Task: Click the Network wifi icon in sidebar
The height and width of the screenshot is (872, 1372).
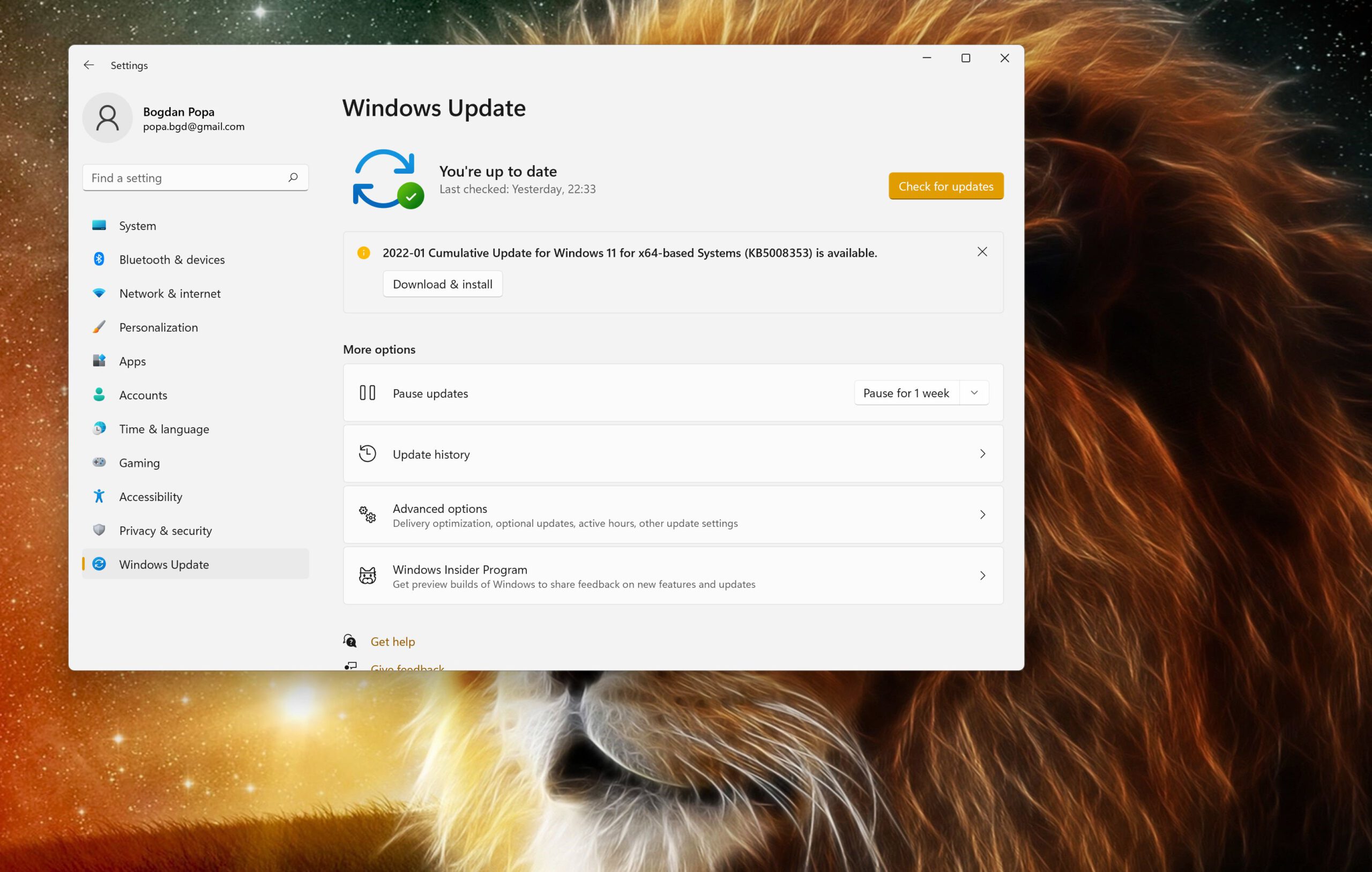Action: pyautogui.click(x=99, y=293)
